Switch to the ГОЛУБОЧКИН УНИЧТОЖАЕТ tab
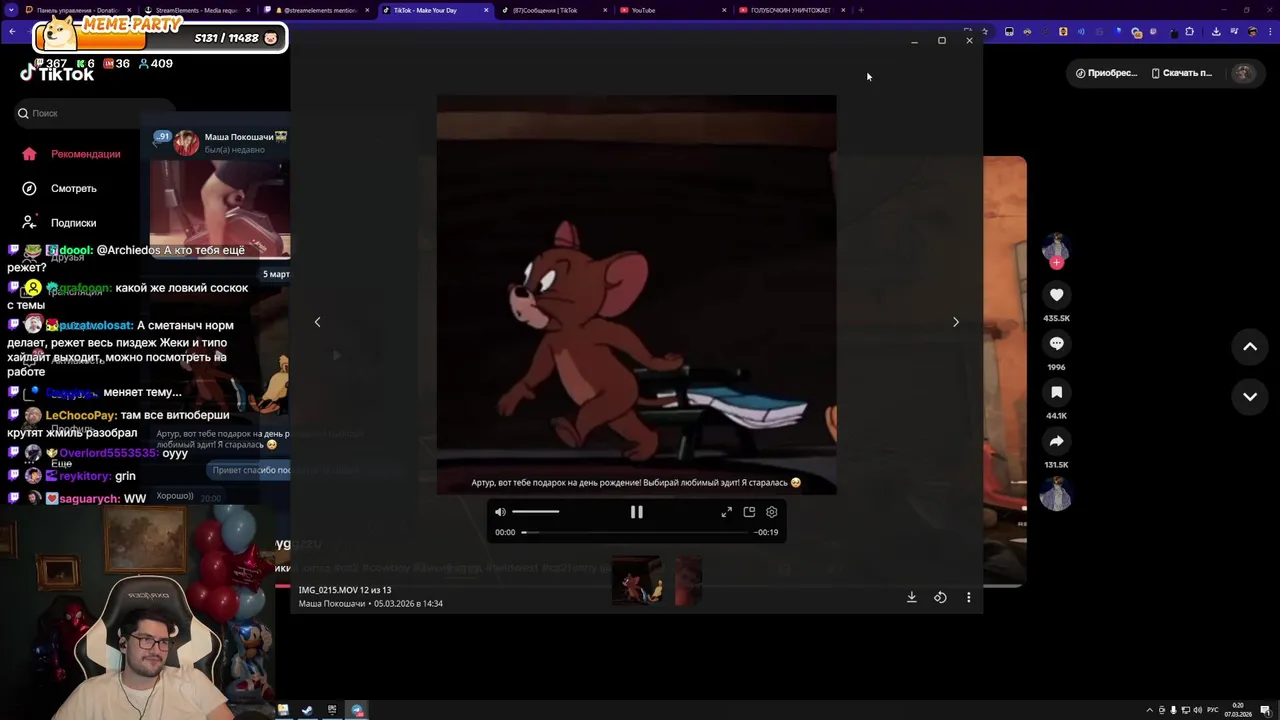 point(790,10)
